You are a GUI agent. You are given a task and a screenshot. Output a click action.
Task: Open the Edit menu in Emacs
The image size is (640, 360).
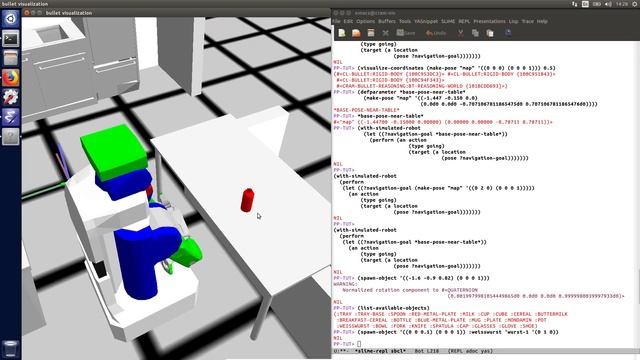[x=348, y=21]
